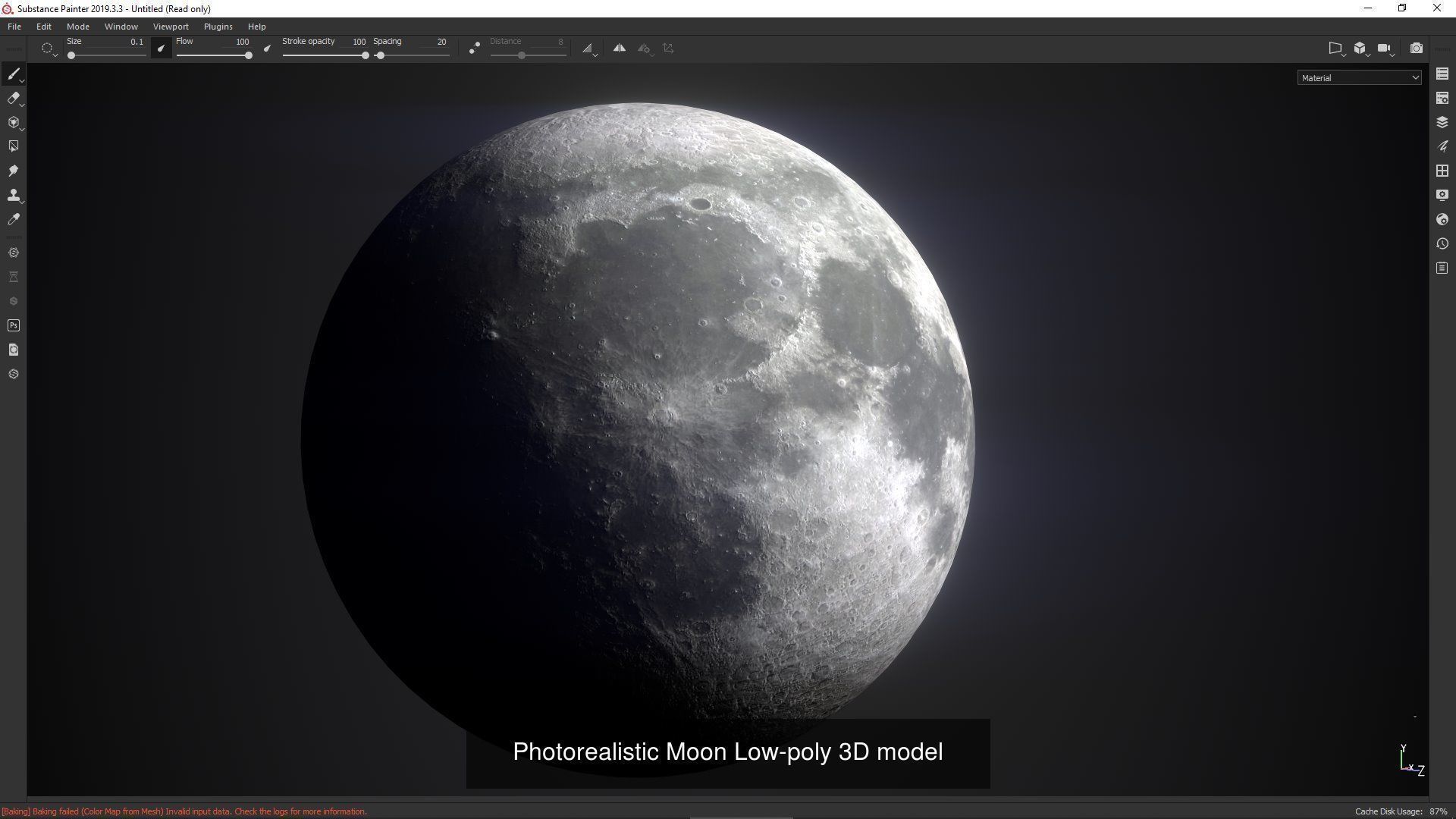Open the Material channel dropdown
Image resolution: width=1456 pixels, height=819 pixels.
coord(1359,77)
